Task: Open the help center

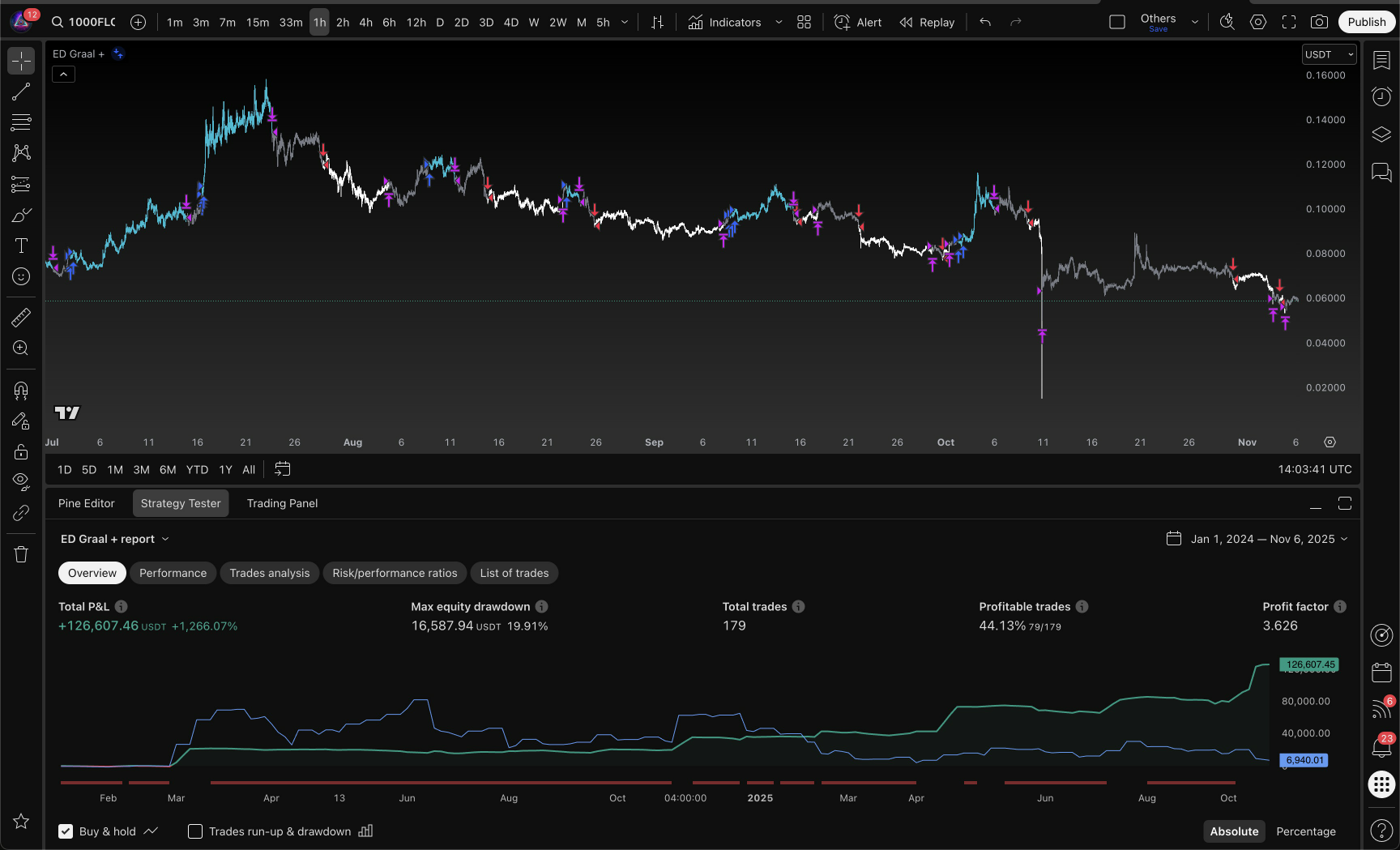Action: click(1381, 830)
